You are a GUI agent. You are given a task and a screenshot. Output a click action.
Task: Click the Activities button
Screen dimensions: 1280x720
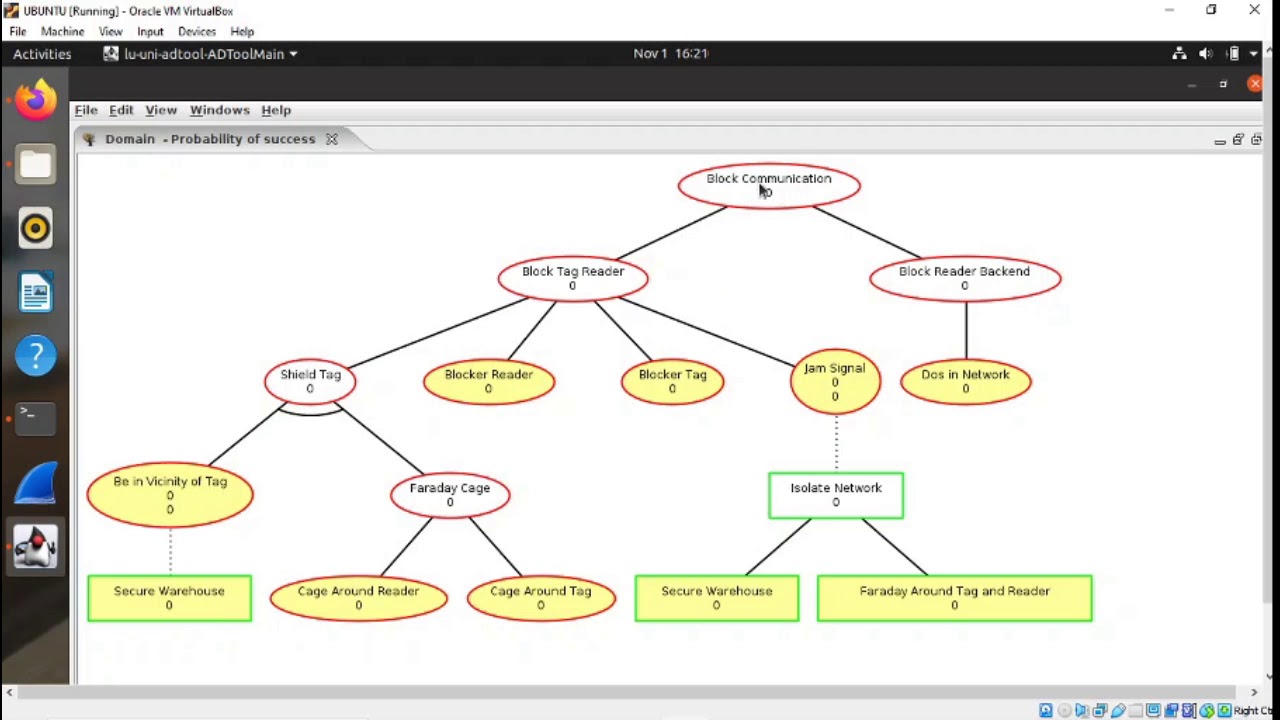pyautogui.click(x=42, y=54)
